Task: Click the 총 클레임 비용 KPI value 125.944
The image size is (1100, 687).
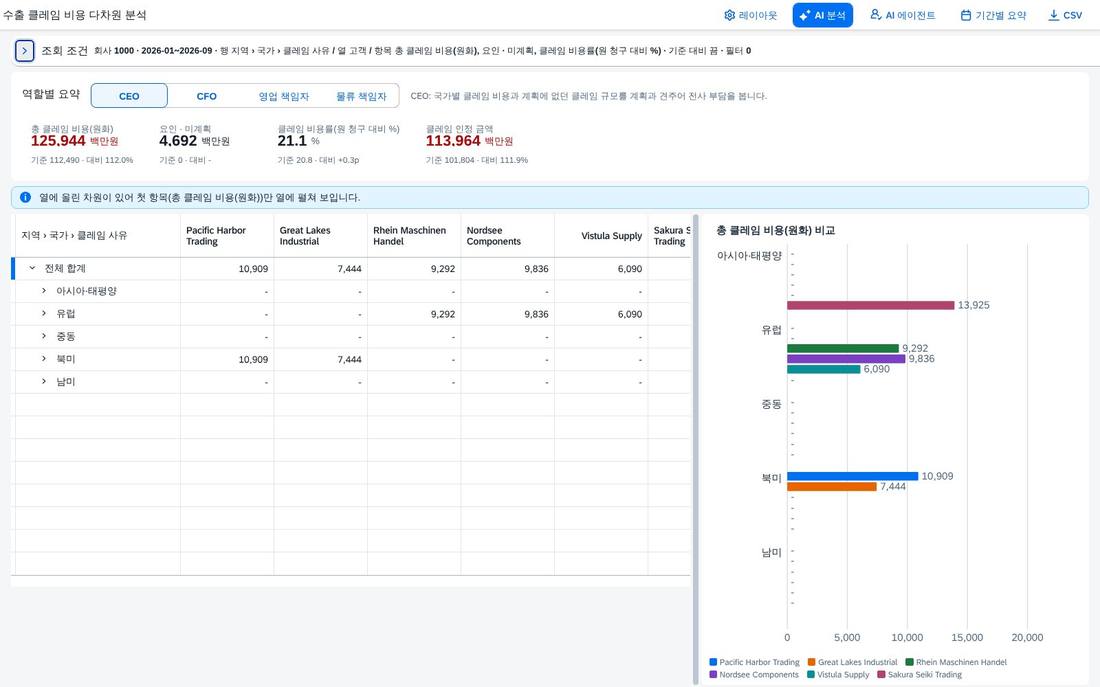Action: pos(58,141)
